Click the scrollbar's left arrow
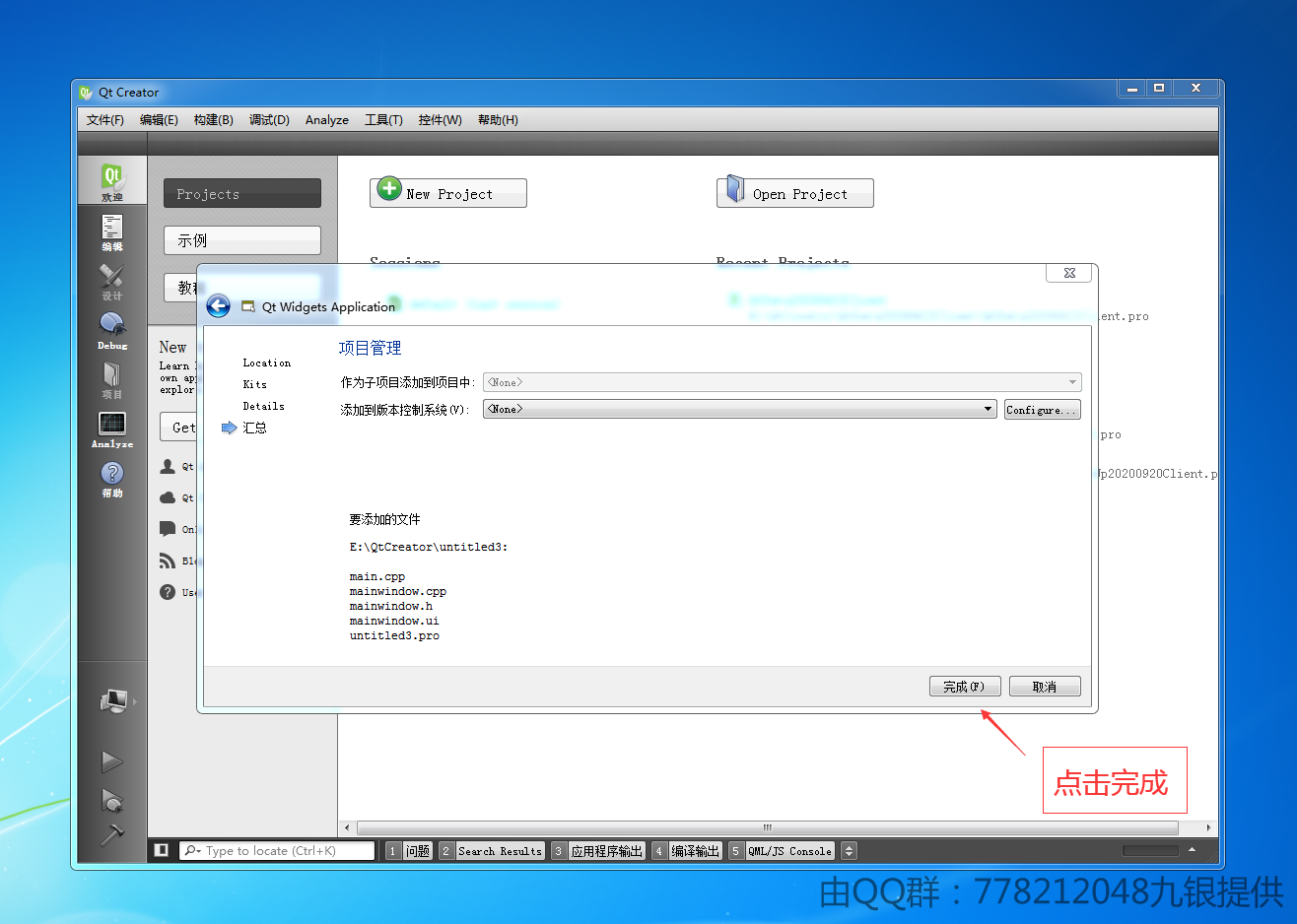 coord(346,827)
